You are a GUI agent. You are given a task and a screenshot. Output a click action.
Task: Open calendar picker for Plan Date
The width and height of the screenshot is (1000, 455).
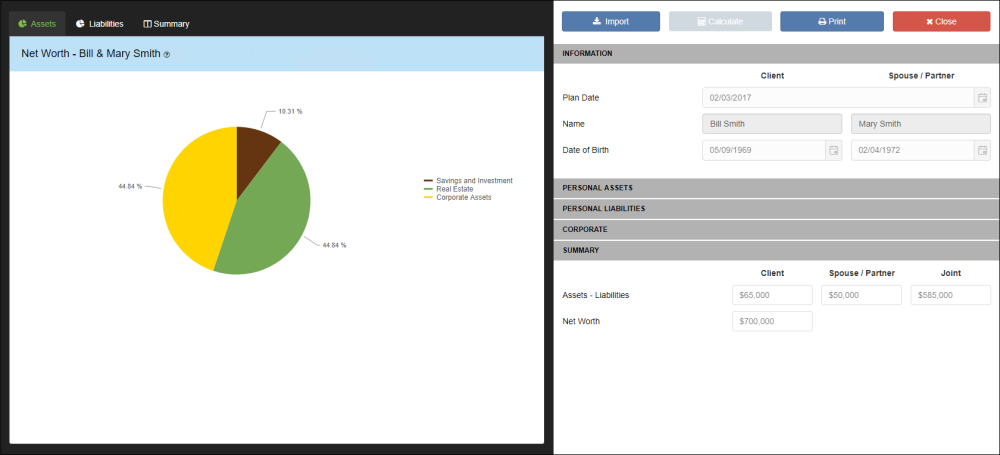(x=982, y=98)
